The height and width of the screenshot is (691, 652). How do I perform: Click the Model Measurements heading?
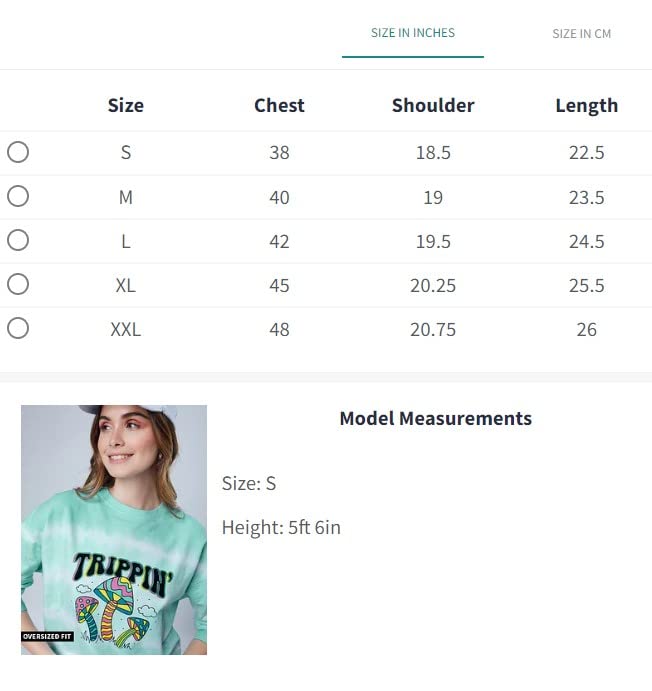[x=435, y=418]
